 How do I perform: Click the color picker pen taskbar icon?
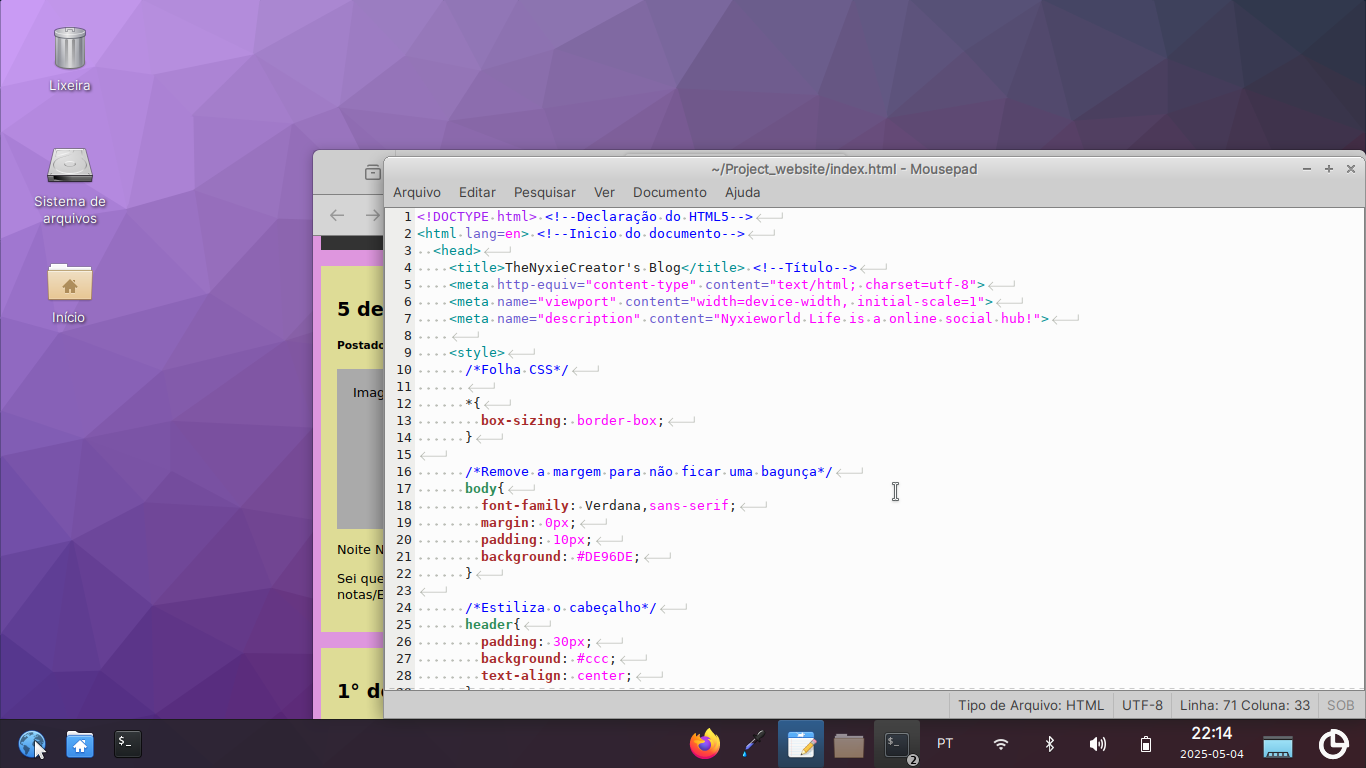[753, 744]
